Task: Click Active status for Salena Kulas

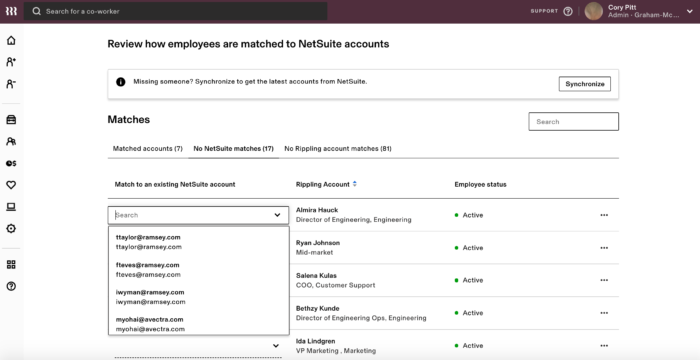Action: 469,280
